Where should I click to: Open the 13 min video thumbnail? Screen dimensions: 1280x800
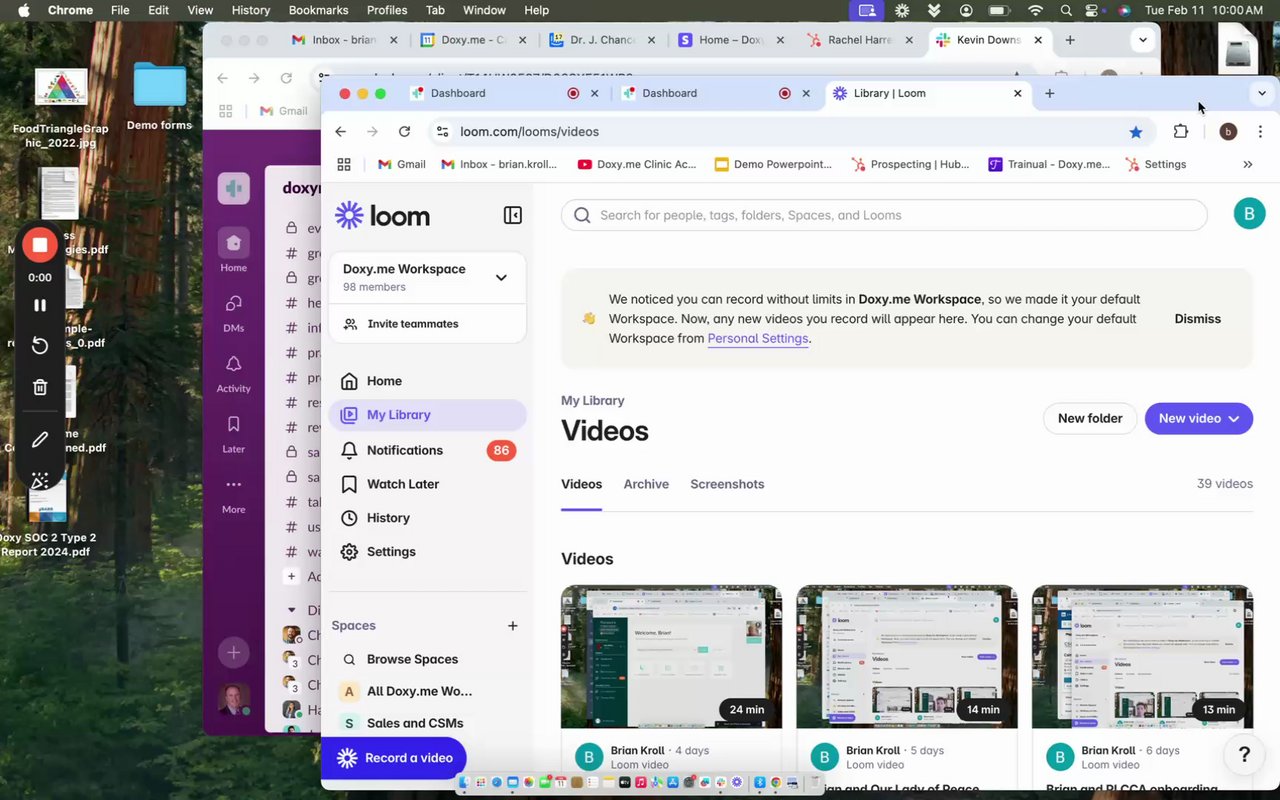coord(1142,657)
